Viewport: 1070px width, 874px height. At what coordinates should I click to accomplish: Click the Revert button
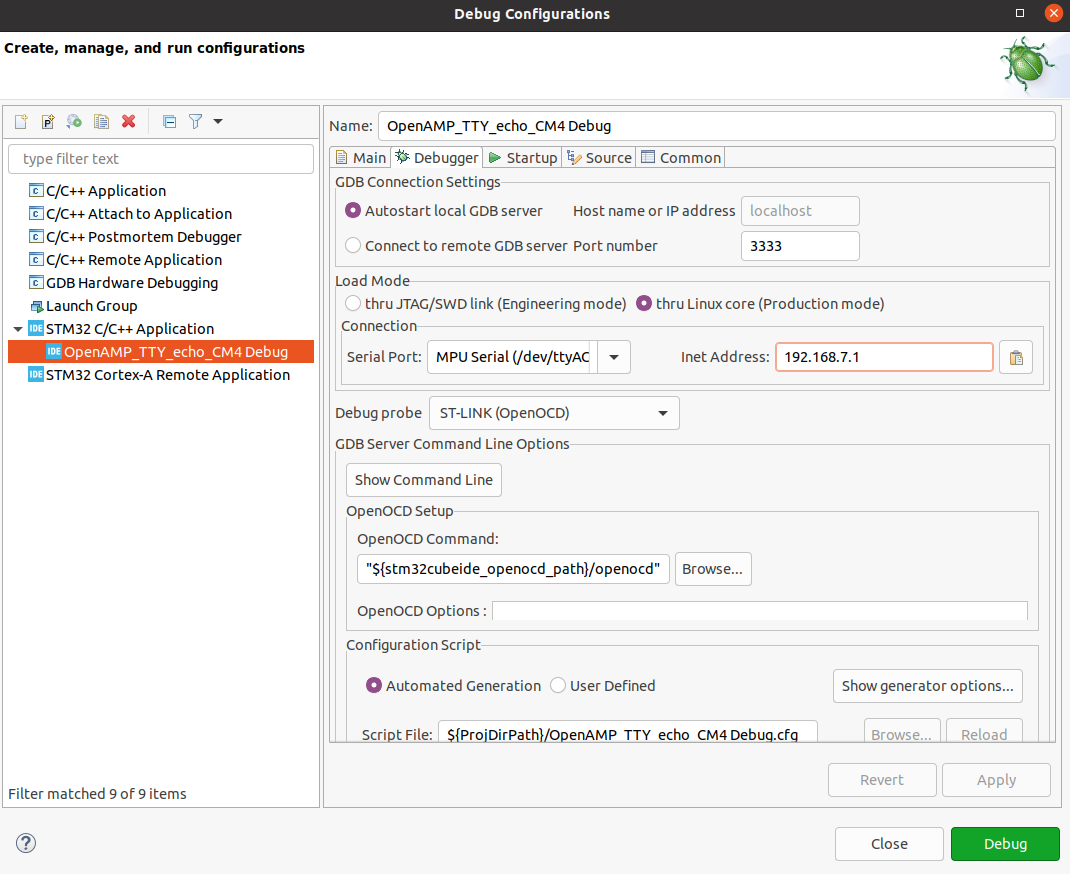(882, 780)
